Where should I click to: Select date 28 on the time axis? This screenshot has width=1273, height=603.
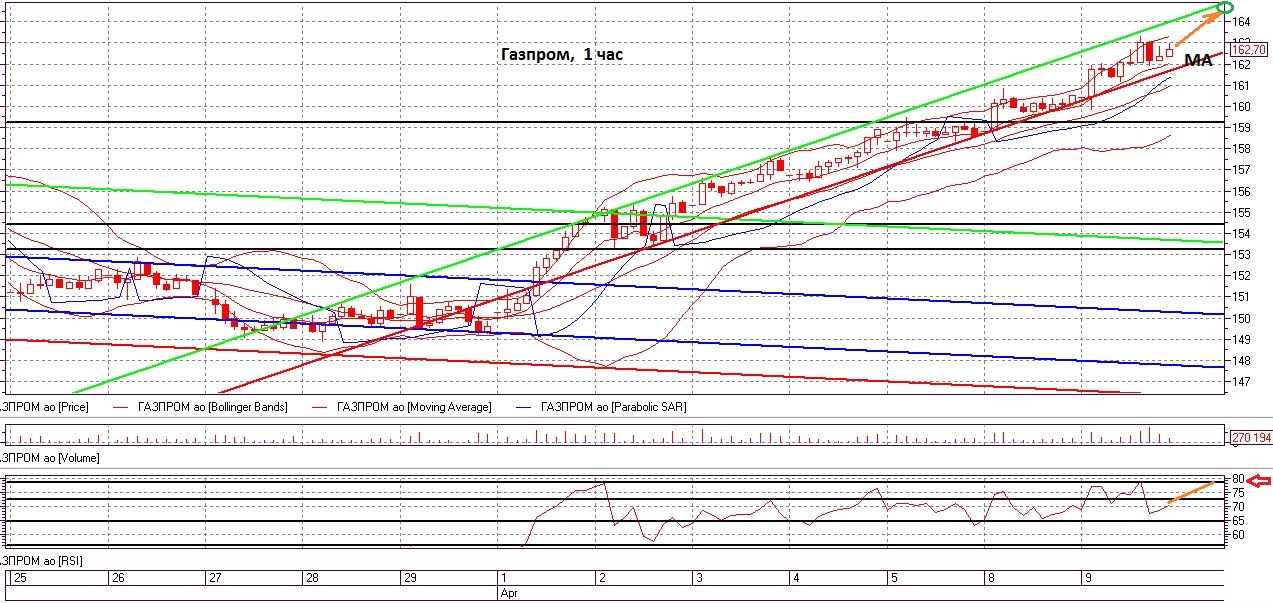coord(313,578)
